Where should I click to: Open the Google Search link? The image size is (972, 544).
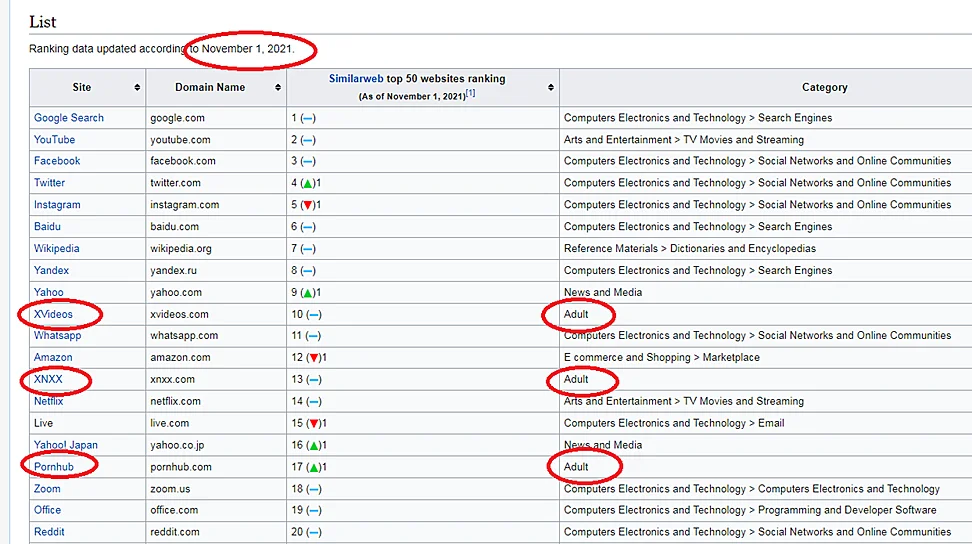coord(69,118)
